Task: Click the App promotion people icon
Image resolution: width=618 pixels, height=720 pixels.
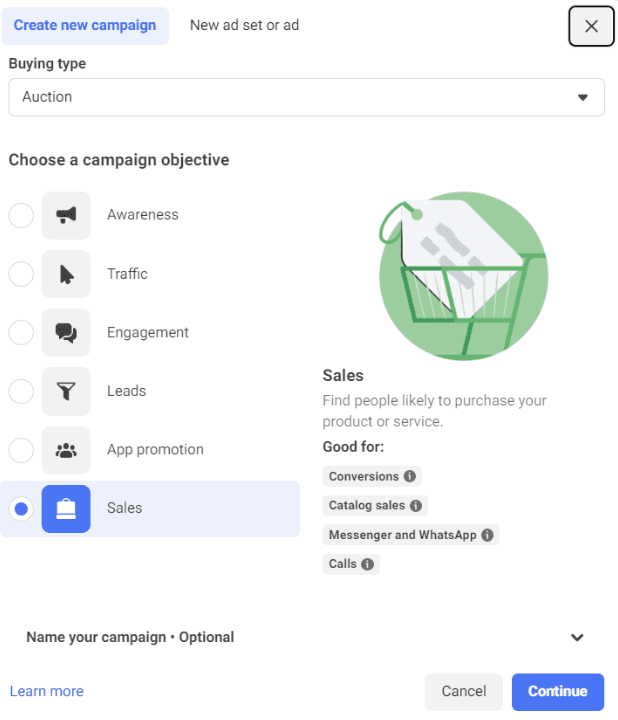Action: pyautogui.click(x=66, y=450)
